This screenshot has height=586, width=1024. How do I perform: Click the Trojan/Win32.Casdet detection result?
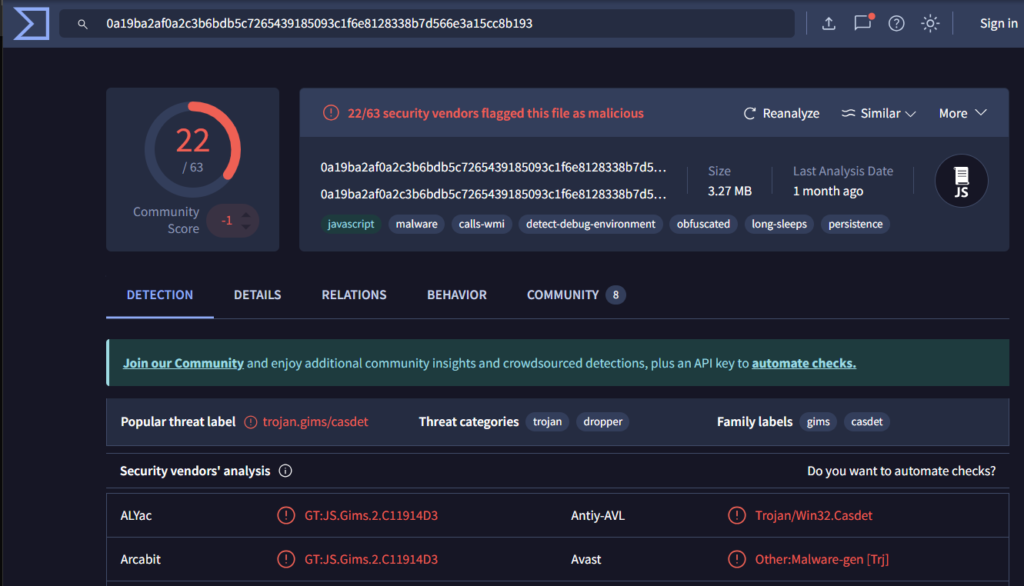[814, 515]
